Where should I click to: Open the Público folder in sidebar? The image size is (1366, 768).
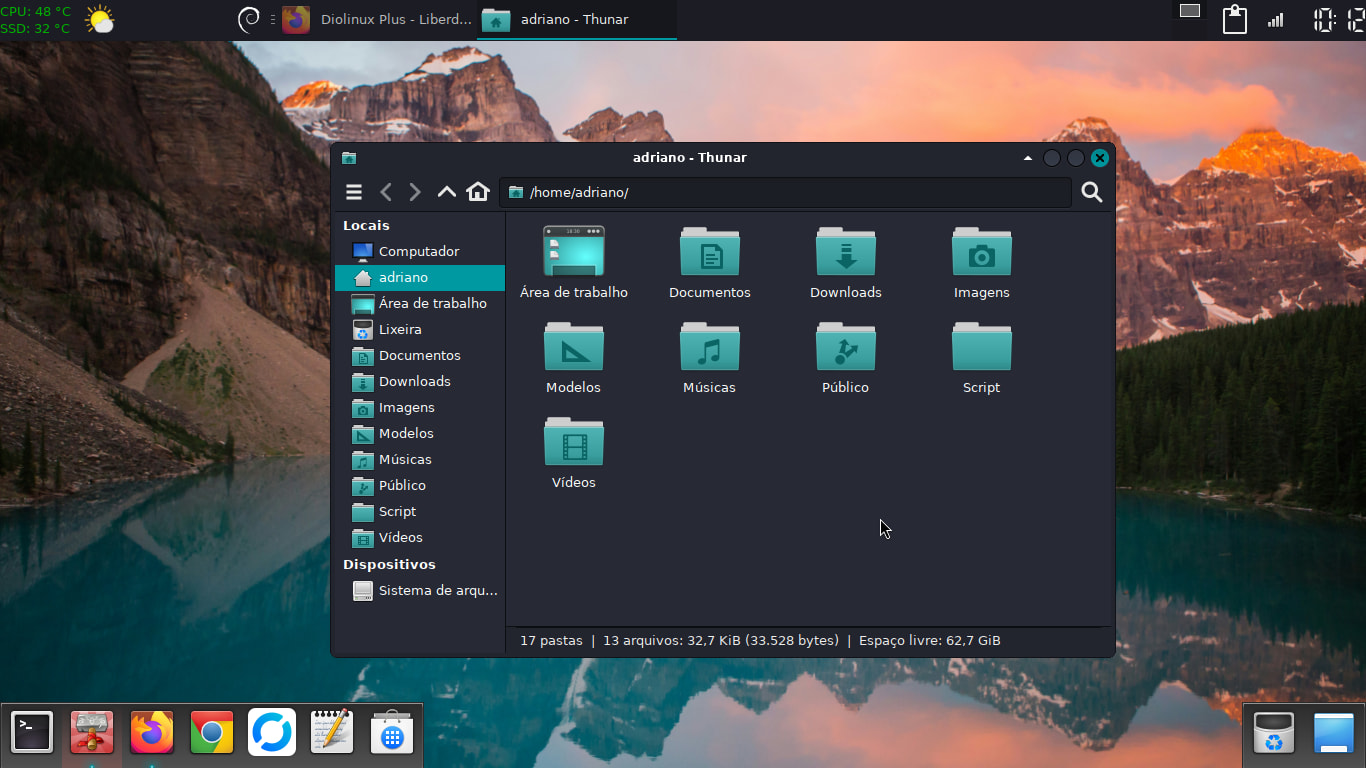402,486
